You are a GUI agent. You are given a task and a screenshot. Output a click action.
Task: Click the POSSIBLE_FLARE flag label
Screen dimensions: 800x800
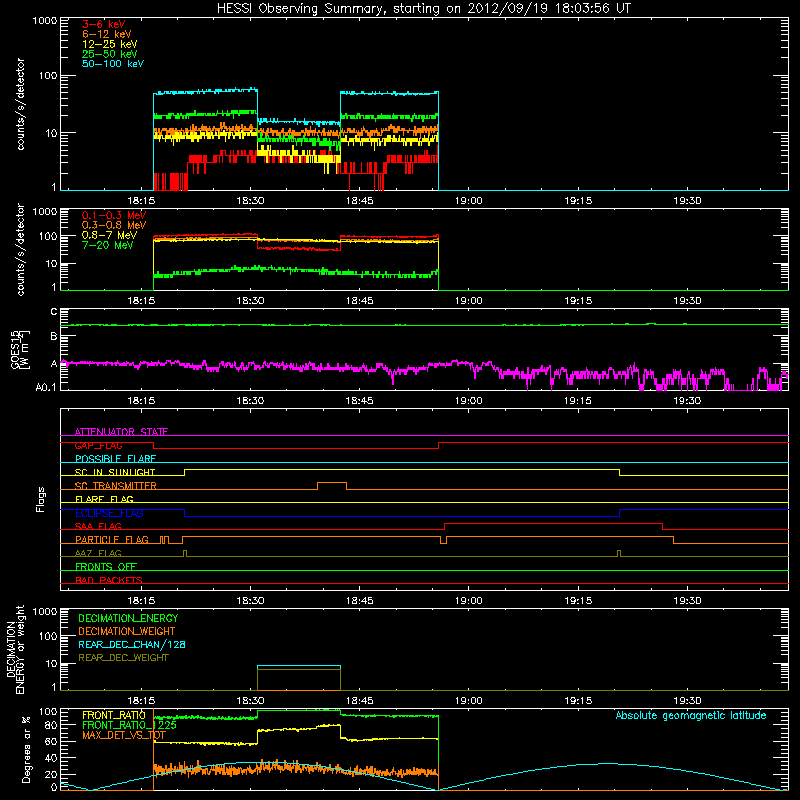[115, 459]
